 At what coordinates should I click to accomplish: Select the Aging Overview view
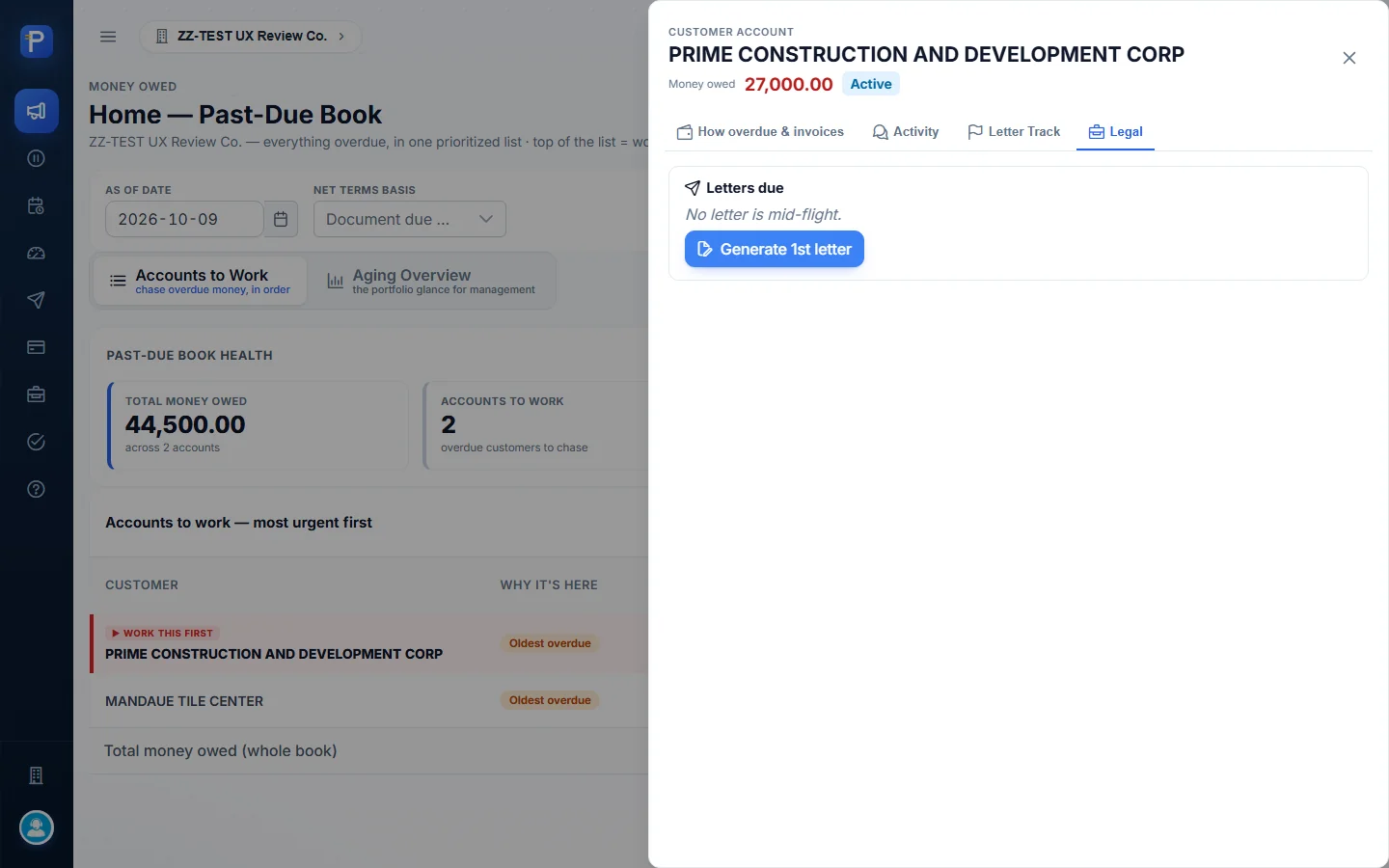point(431,281)
